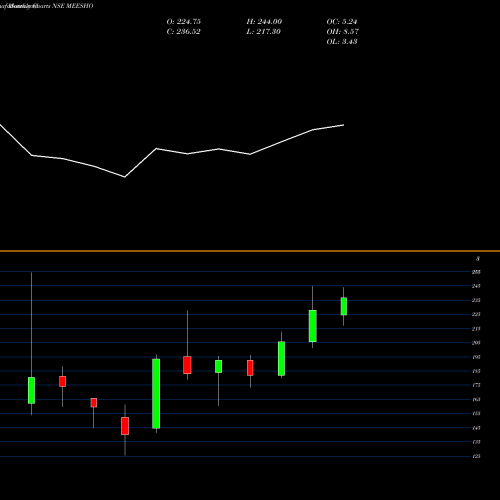Click the 155 price axis label

pos(476,414)
